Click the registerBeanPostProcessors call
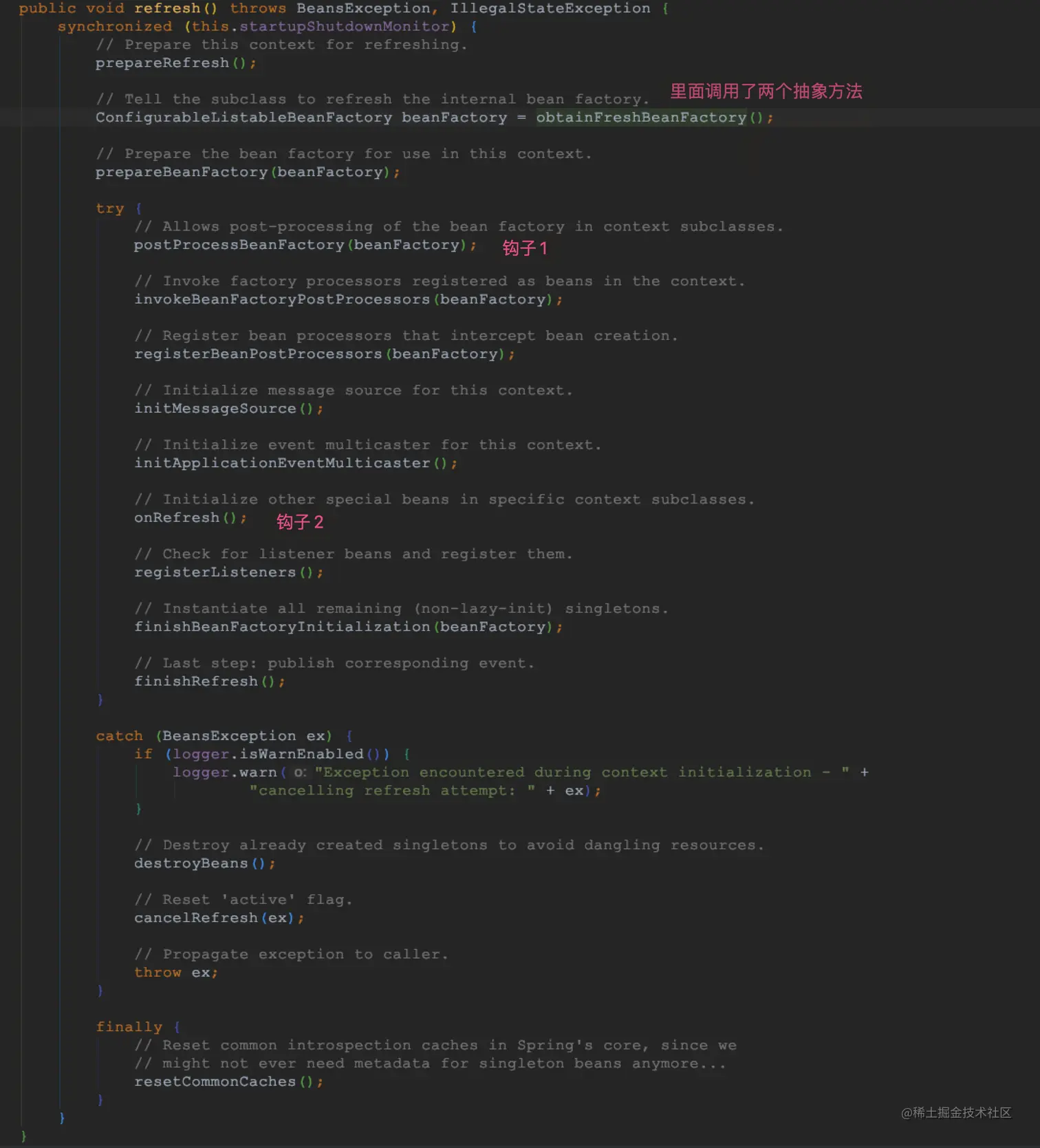 click(x=324, y=354)
